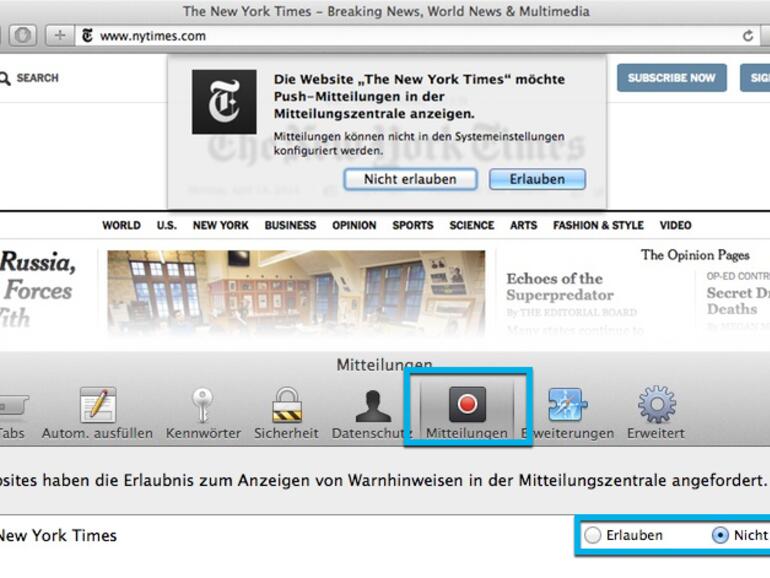Open the FASHION & STYLE section

598,225
